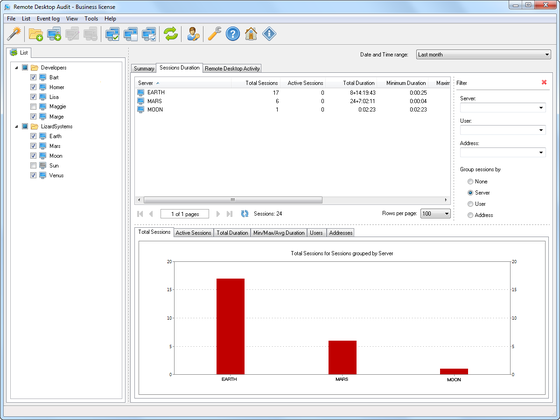Go to previous page arrow
Viewport: 560px width, 420px height.
click(151, 214)
